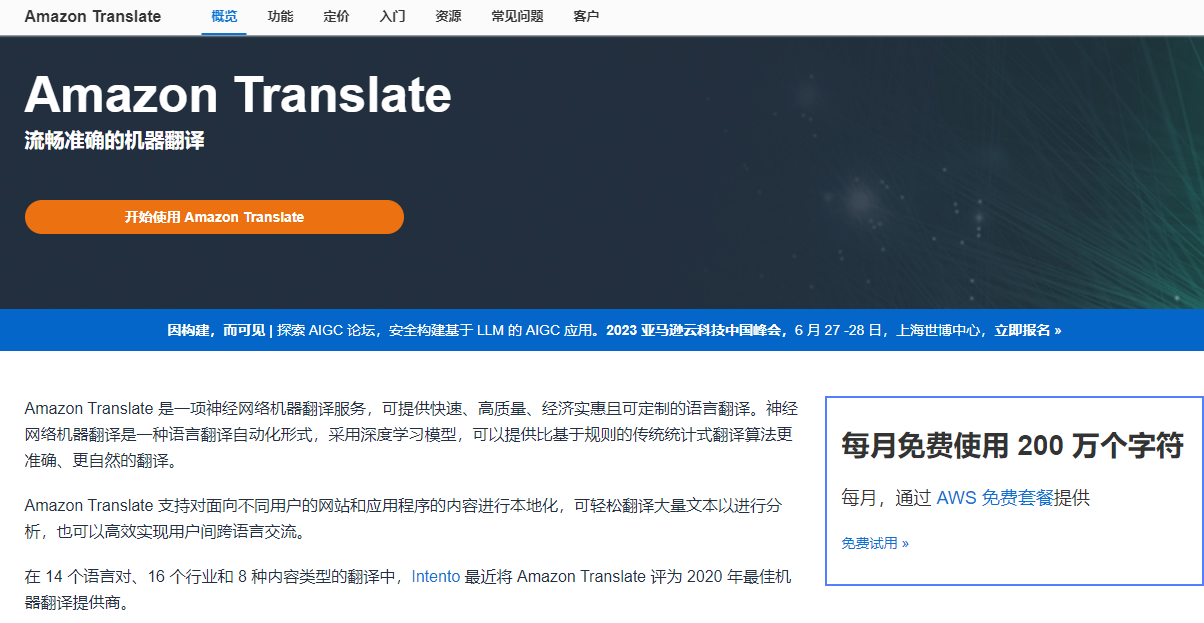The image size is (1204, 623).
Task: Open the 资源 tab
Action: [448, 17]
